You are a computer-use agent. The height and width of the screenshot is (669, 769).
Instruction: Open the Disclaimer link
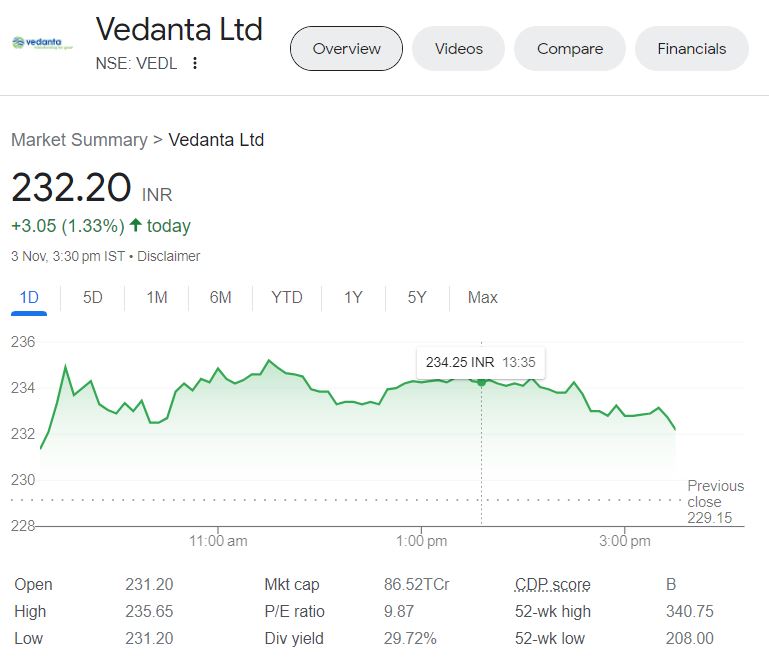[x=168, y=256]
